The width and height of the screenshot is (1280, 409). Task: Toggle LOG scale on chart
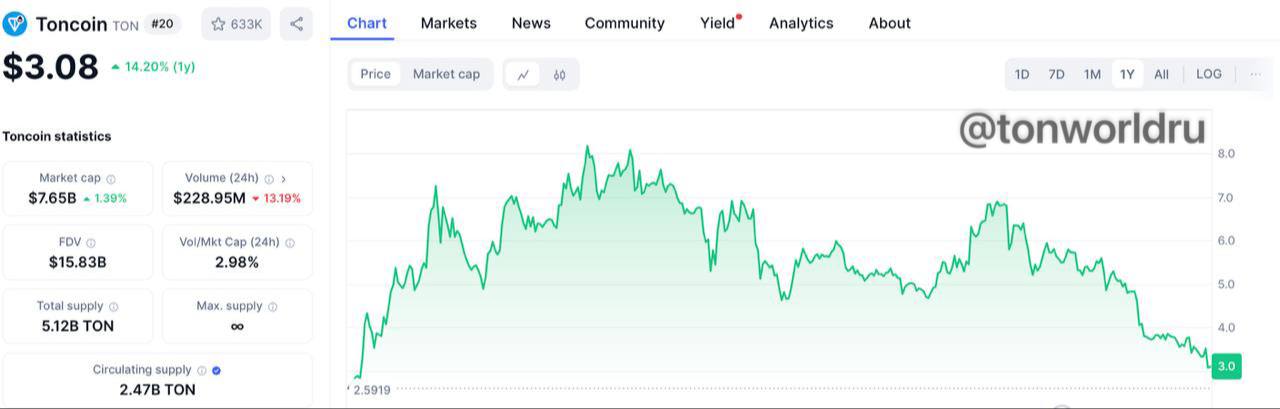1209,74
